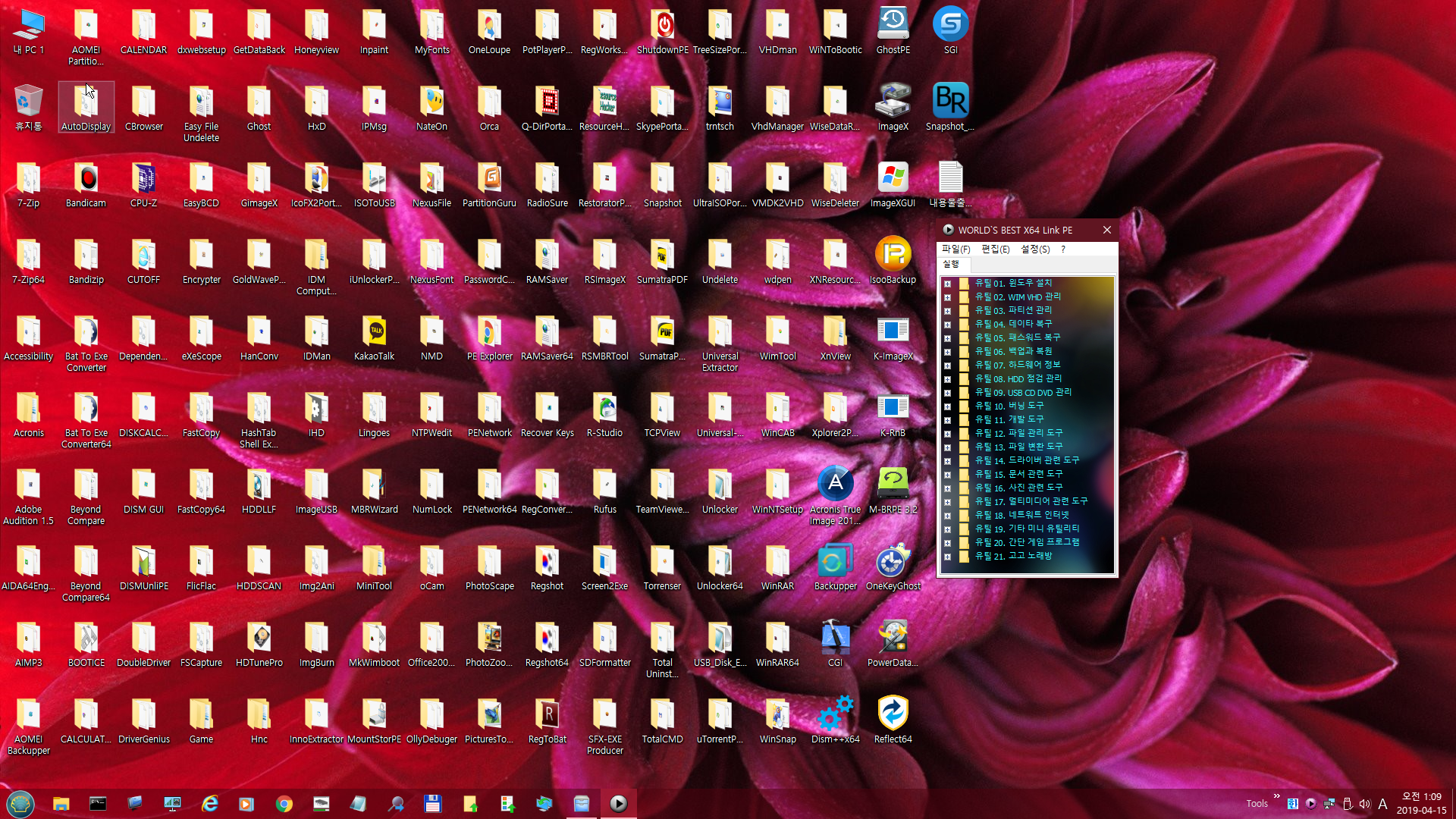Expand the 유틸 21. 고고 노래방 node

947,557
